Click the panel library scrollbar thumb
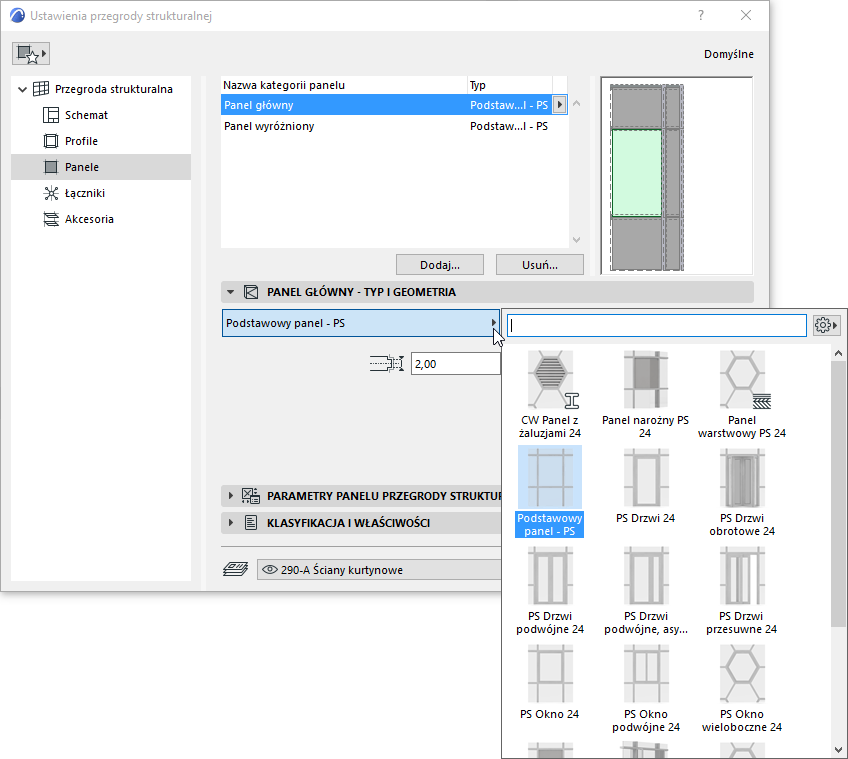 point(838,493)
